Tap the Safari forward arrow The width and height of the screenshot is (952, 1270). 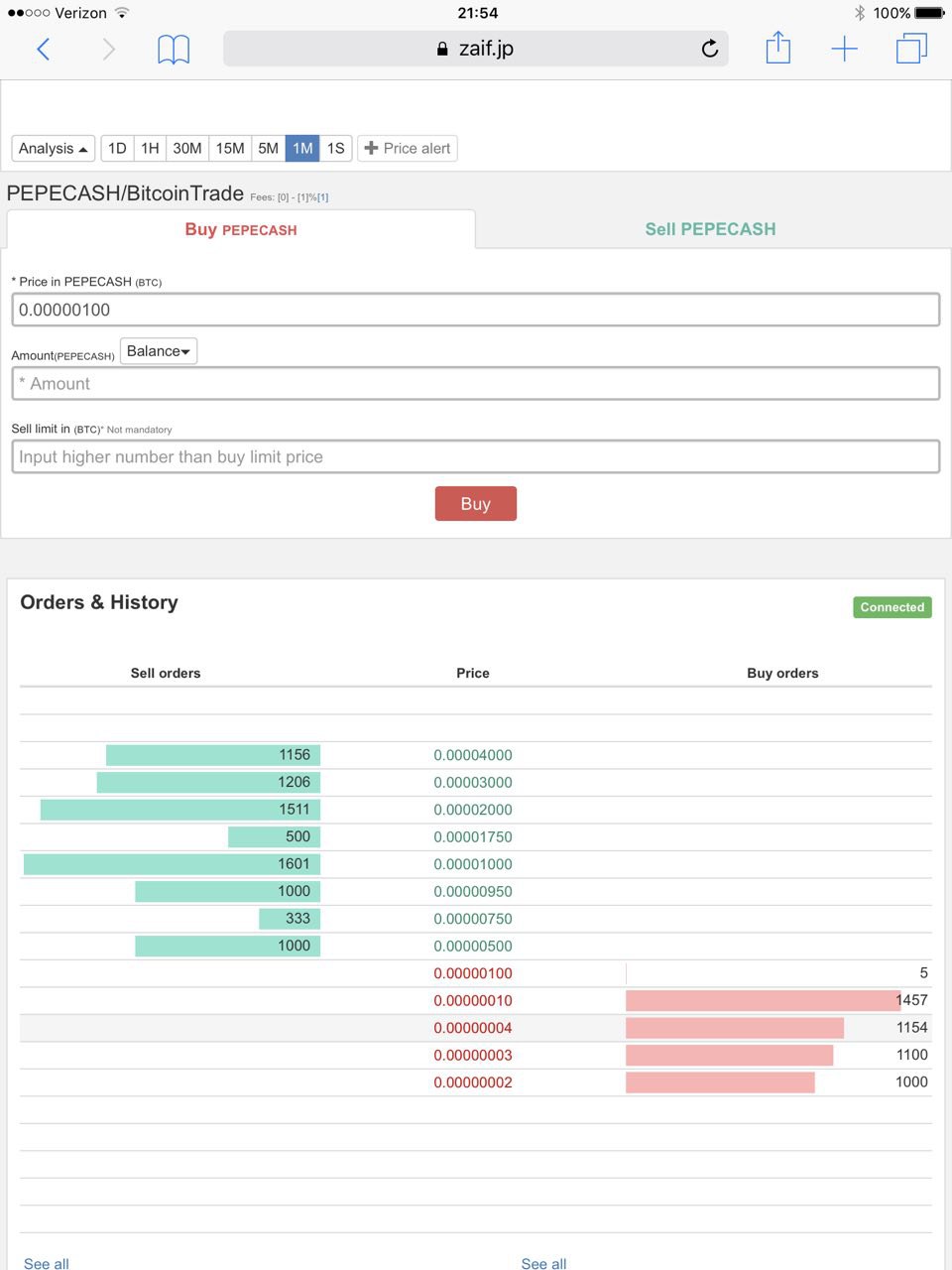tap(108, 49)
